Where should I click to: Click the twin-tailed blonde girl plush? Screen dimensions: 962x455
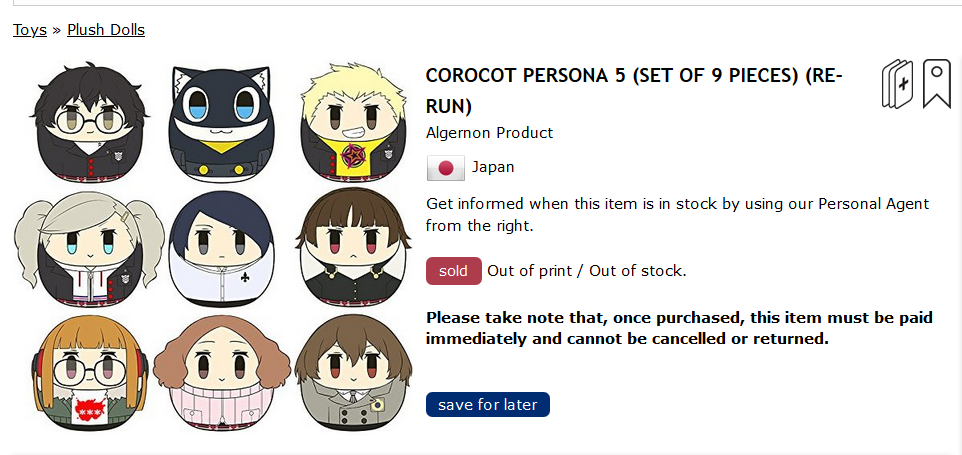pyautogui.click(x=90, y=250)
